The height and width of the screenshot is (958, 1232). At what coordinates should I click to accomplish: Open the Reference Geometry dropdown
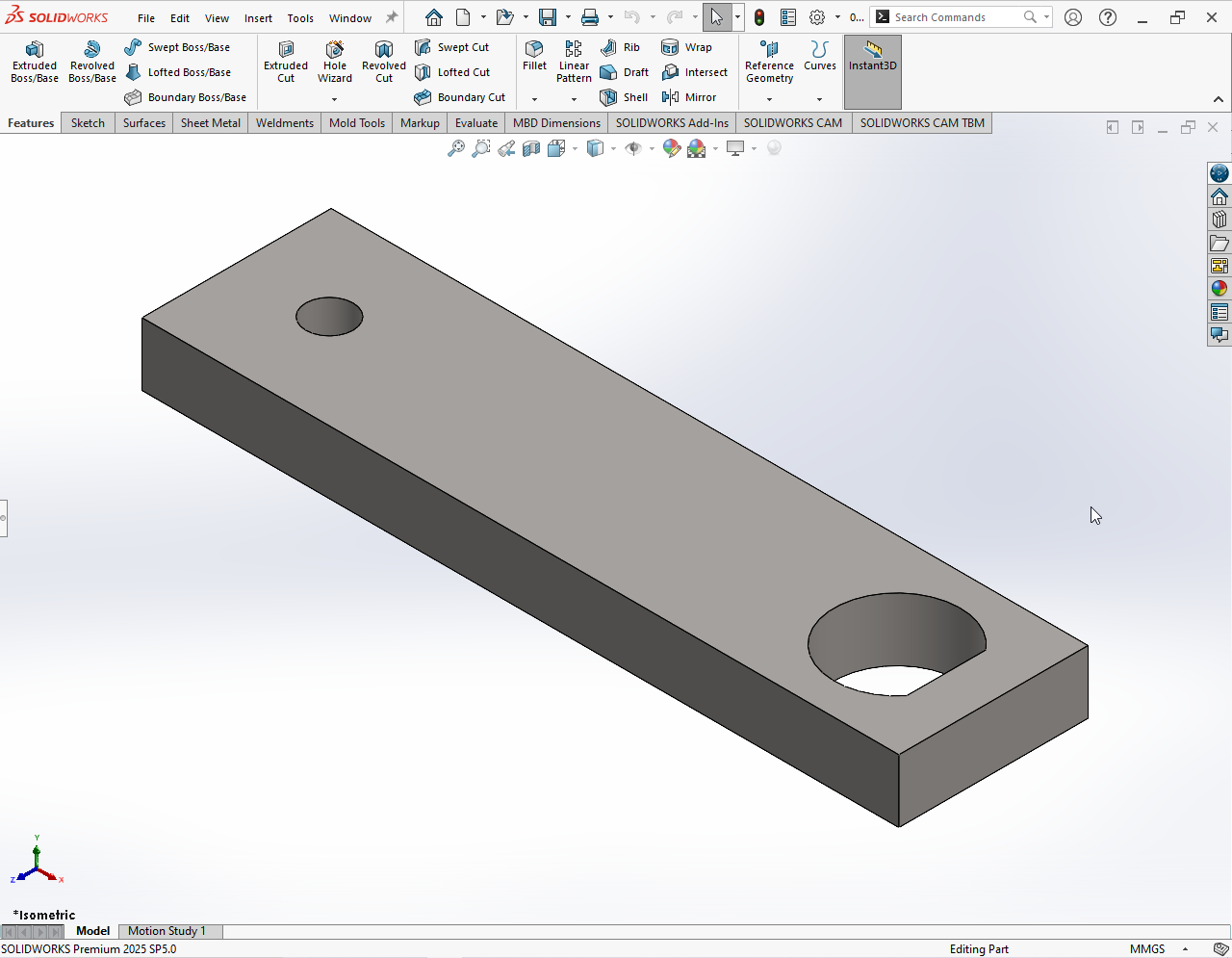(769, 99)
